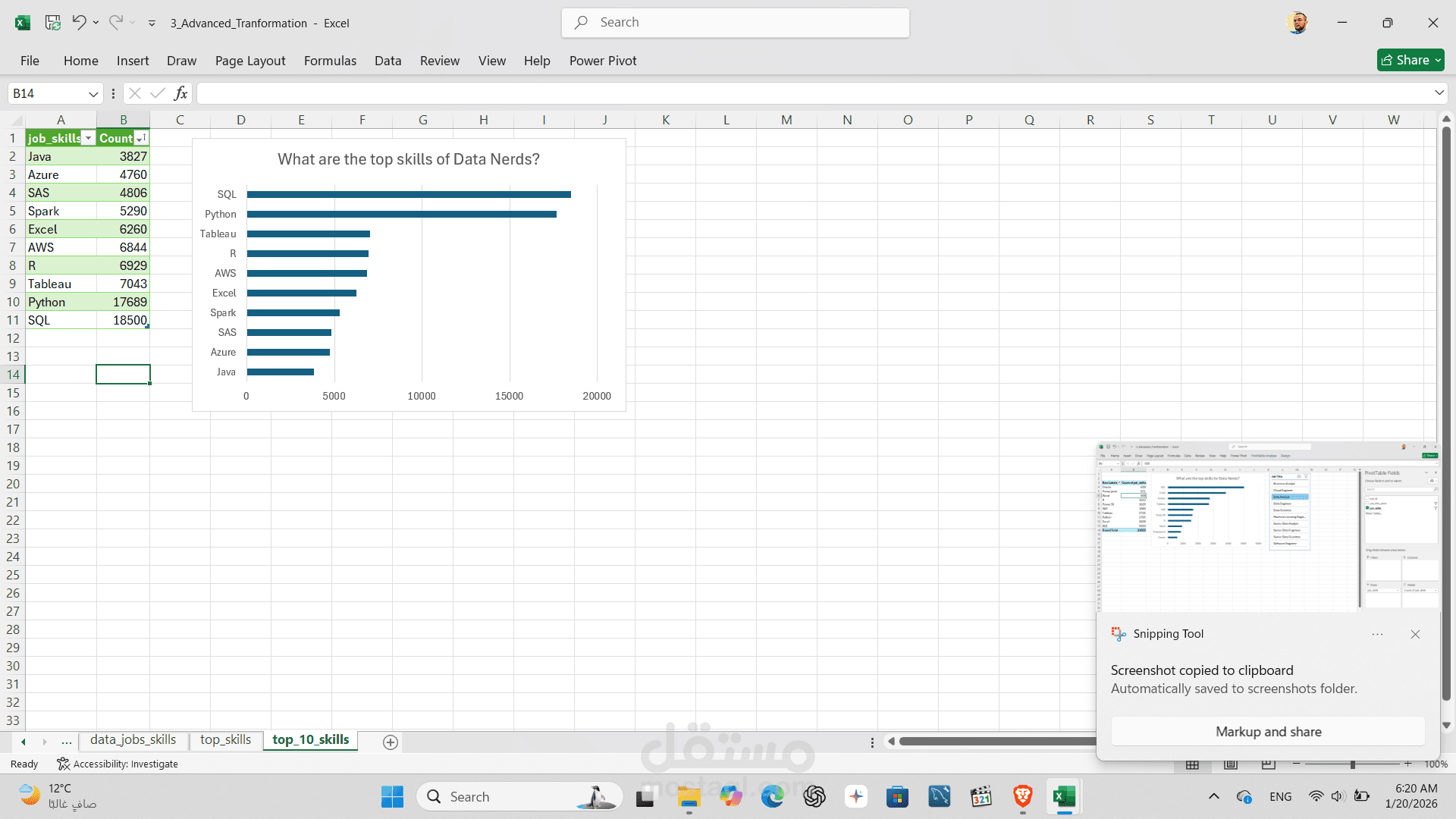Screen dimensions: 1456x819
Task: Click the Insert Function fx icon
Action: click(x=180, y=93)
